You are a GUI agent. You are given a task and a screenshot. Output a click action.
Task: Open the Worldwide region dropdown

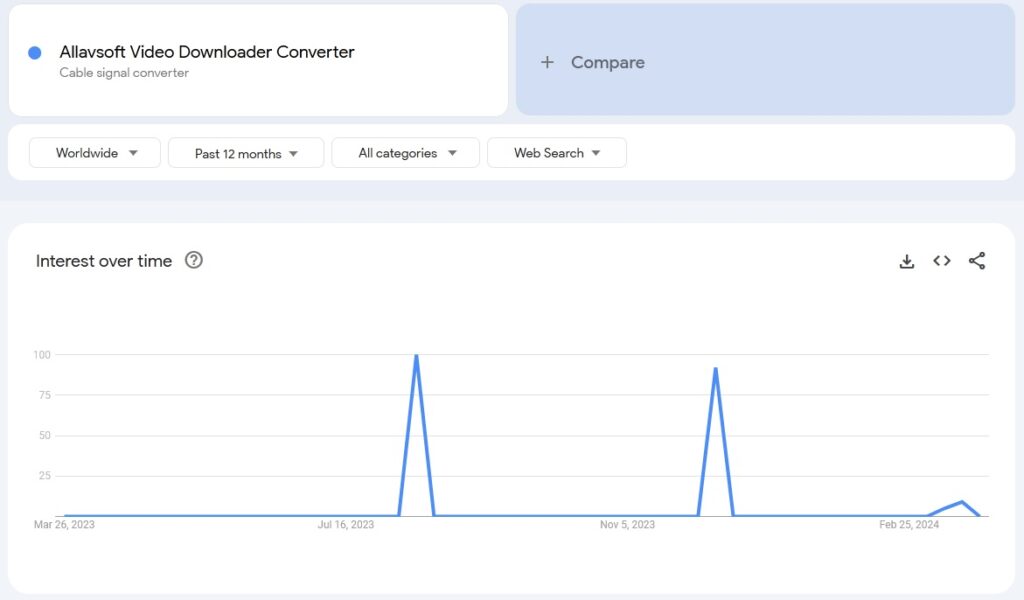click(94, 153)
